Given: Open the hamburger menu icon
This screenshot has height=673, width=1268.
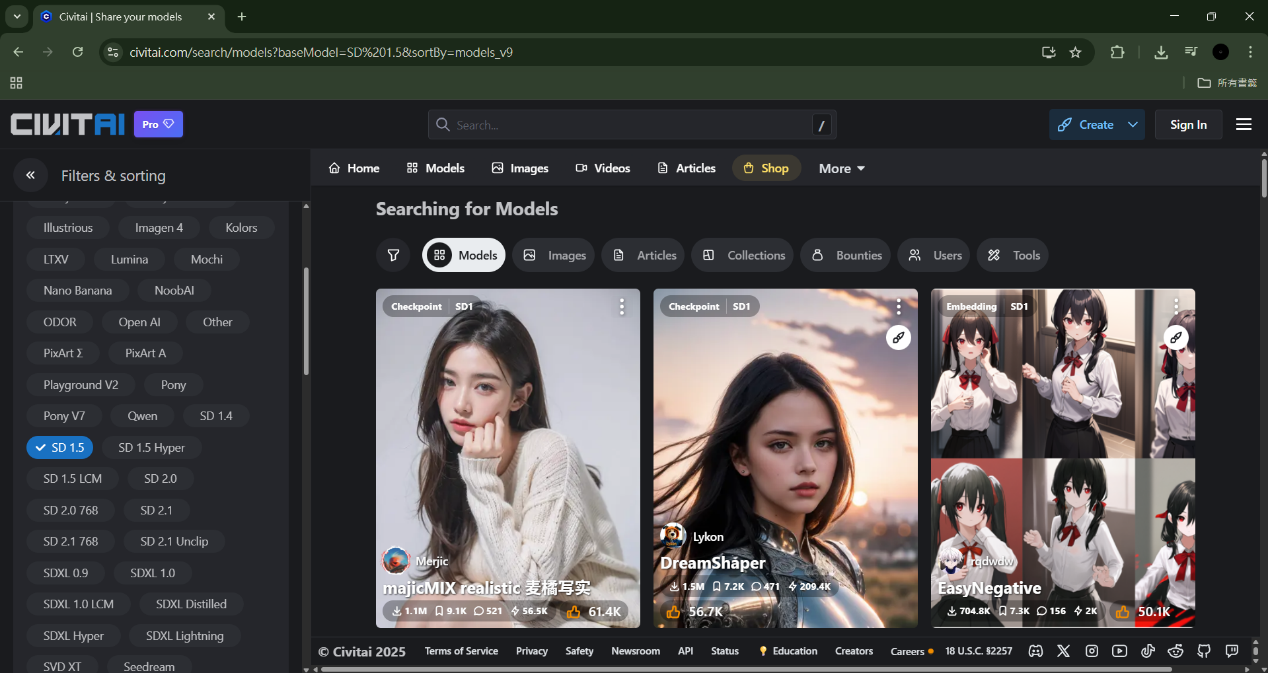Looking at the screenshot, I should tap(1243, 125).
